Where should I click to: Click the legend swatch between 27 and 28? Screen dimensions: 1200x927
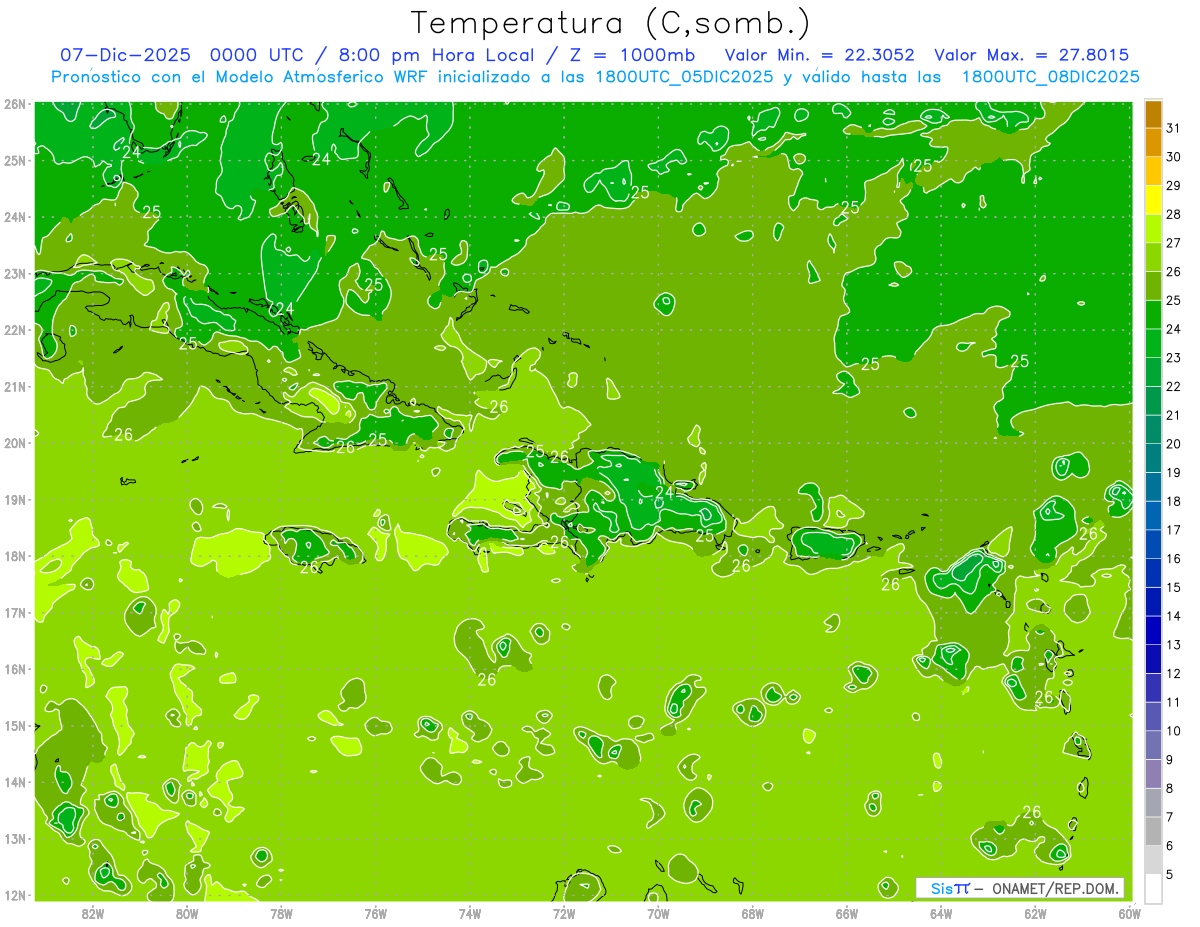click(1153, 228)
